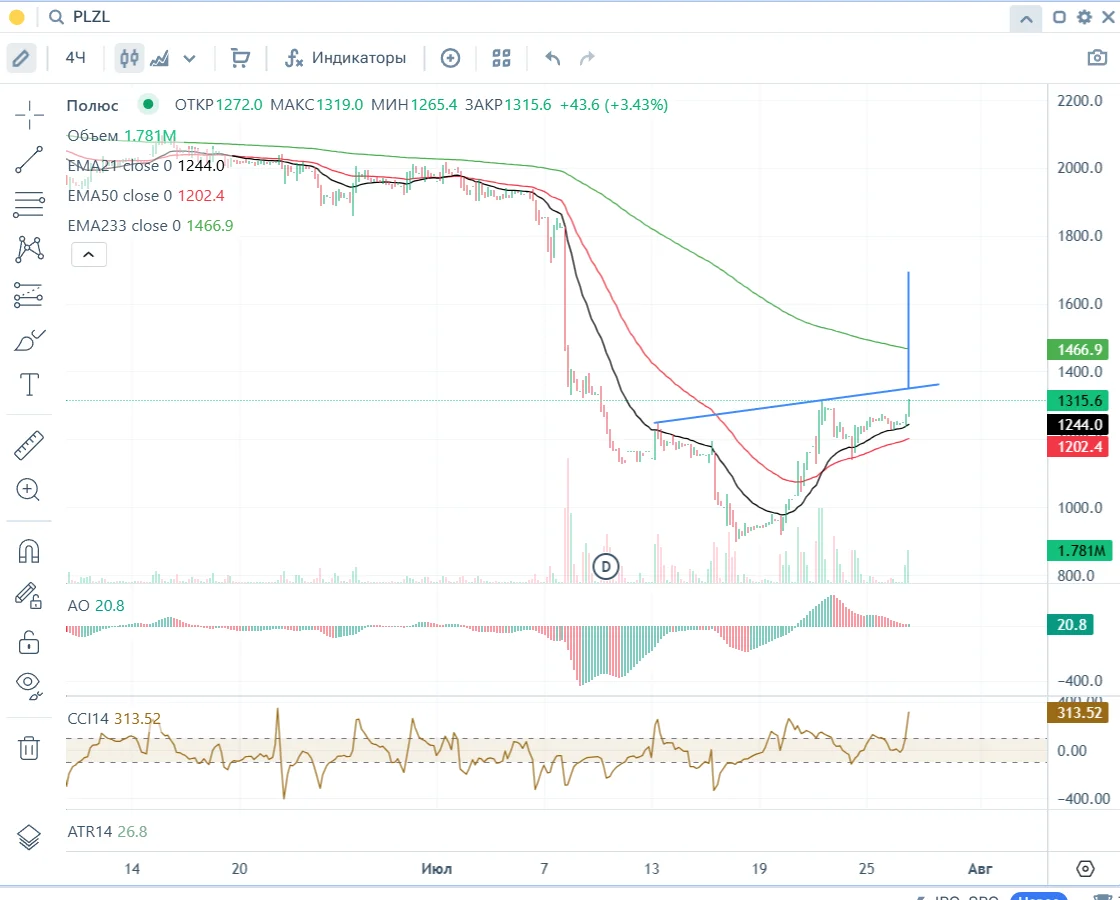
Task: Collapse panel with top chevron button
Action: coord(1026,19)
